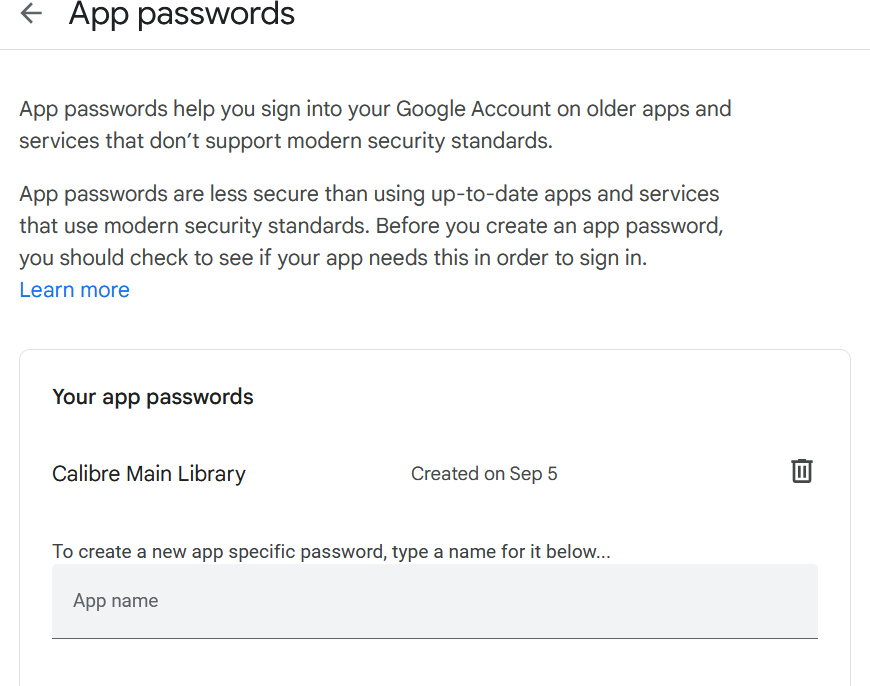
Task: Open the Learn more link
Action: pos(75,290)
